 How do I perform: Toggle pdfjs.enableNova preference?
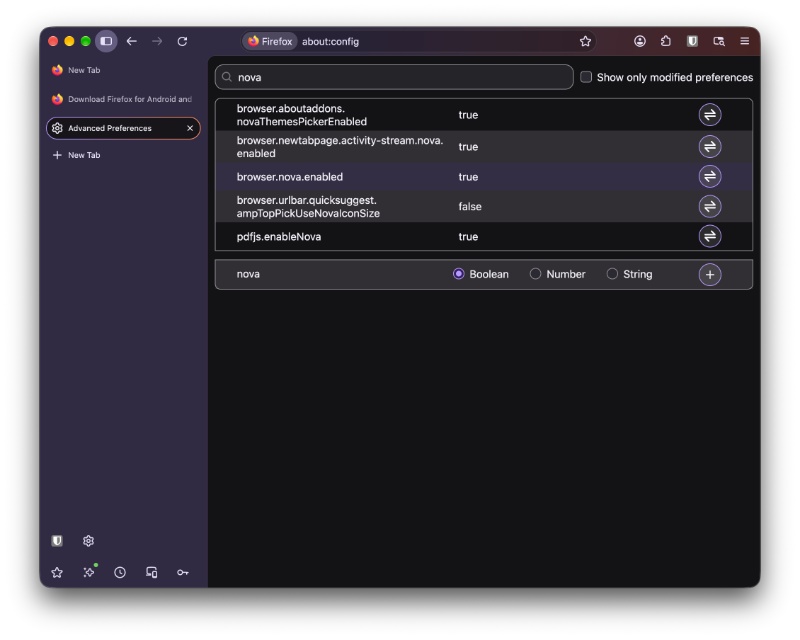point(710,236)
